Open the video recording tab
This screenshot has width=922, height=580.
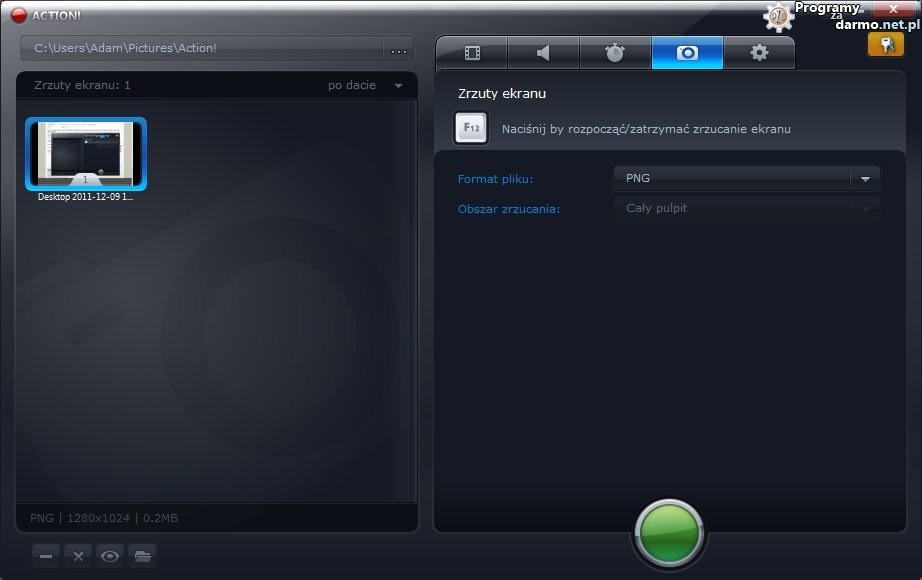click(x=472, y=53)
